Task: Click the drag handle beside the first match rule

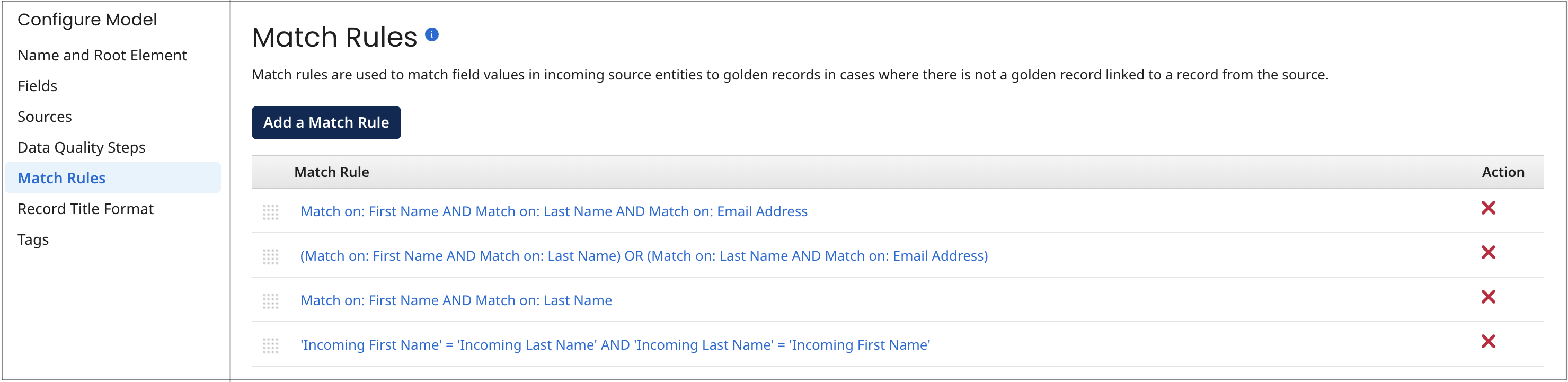Action: (271, 213)
